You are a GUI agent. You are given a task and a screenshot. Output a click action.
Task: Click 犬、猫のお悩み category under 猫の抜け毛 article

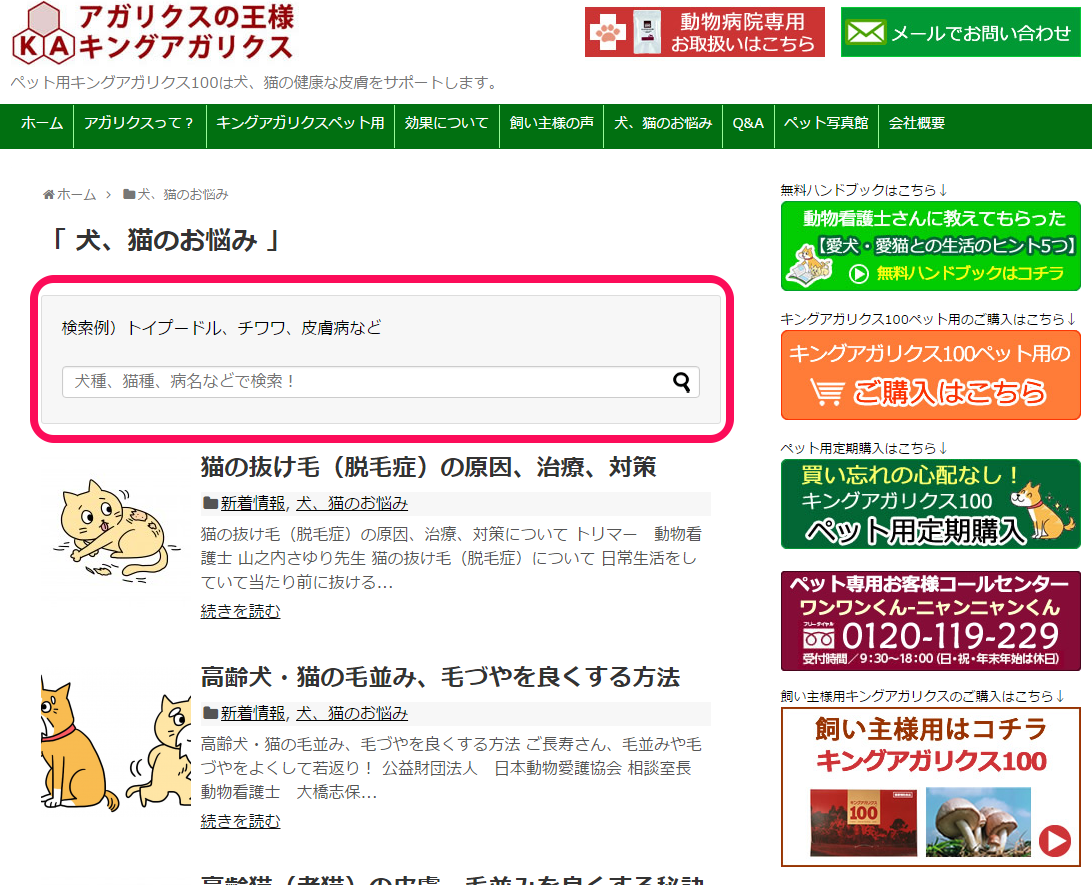tap(352, 503)
